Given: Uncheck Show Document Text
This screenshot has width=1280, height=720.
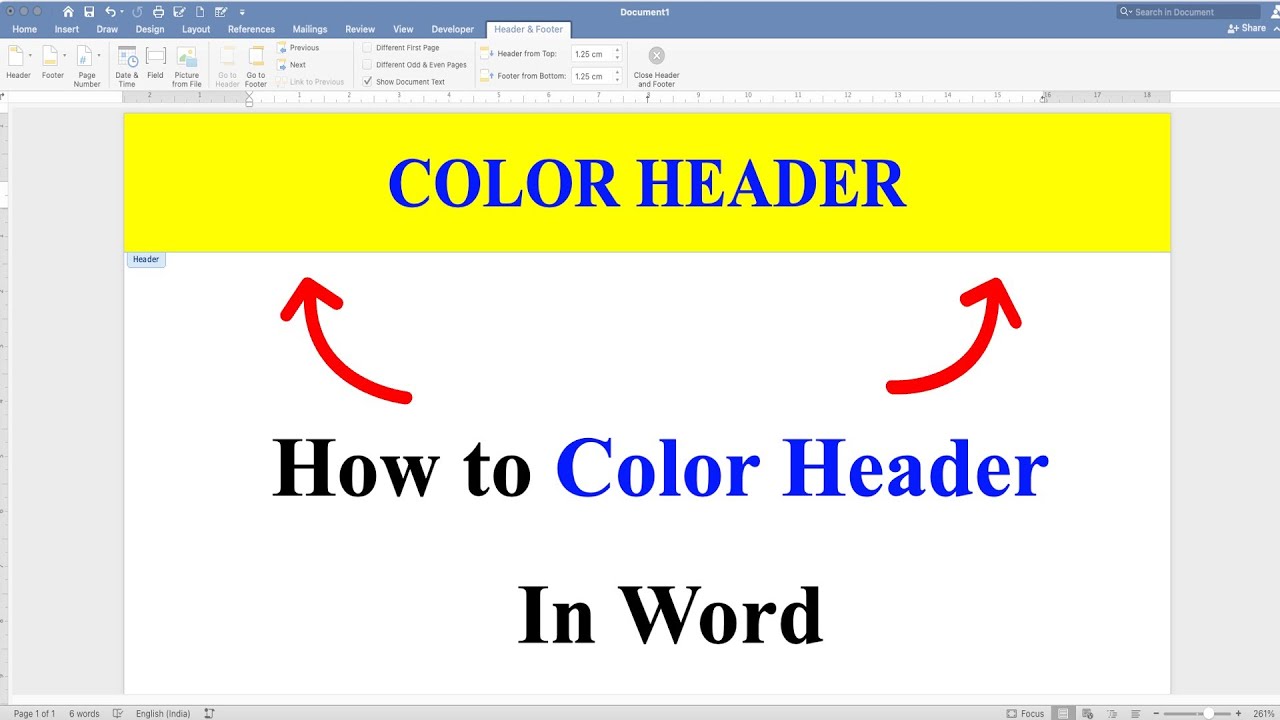Looking at the screenshot, I should pyautogui.click(x=367, y=82).
